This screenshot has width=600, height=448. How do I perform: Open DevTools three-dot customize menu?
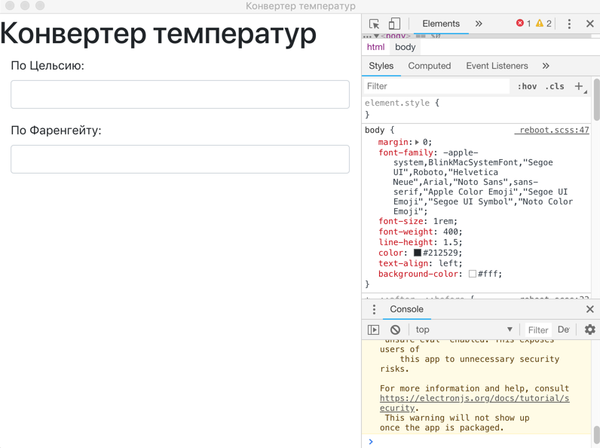(569, 23)
